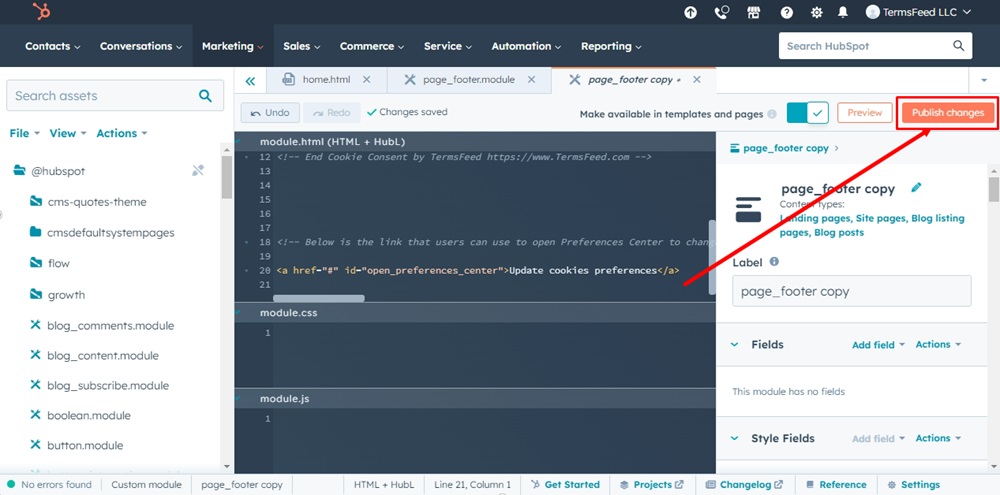
Task: Open the Add field dropdown under Fields
Action: 878,344
